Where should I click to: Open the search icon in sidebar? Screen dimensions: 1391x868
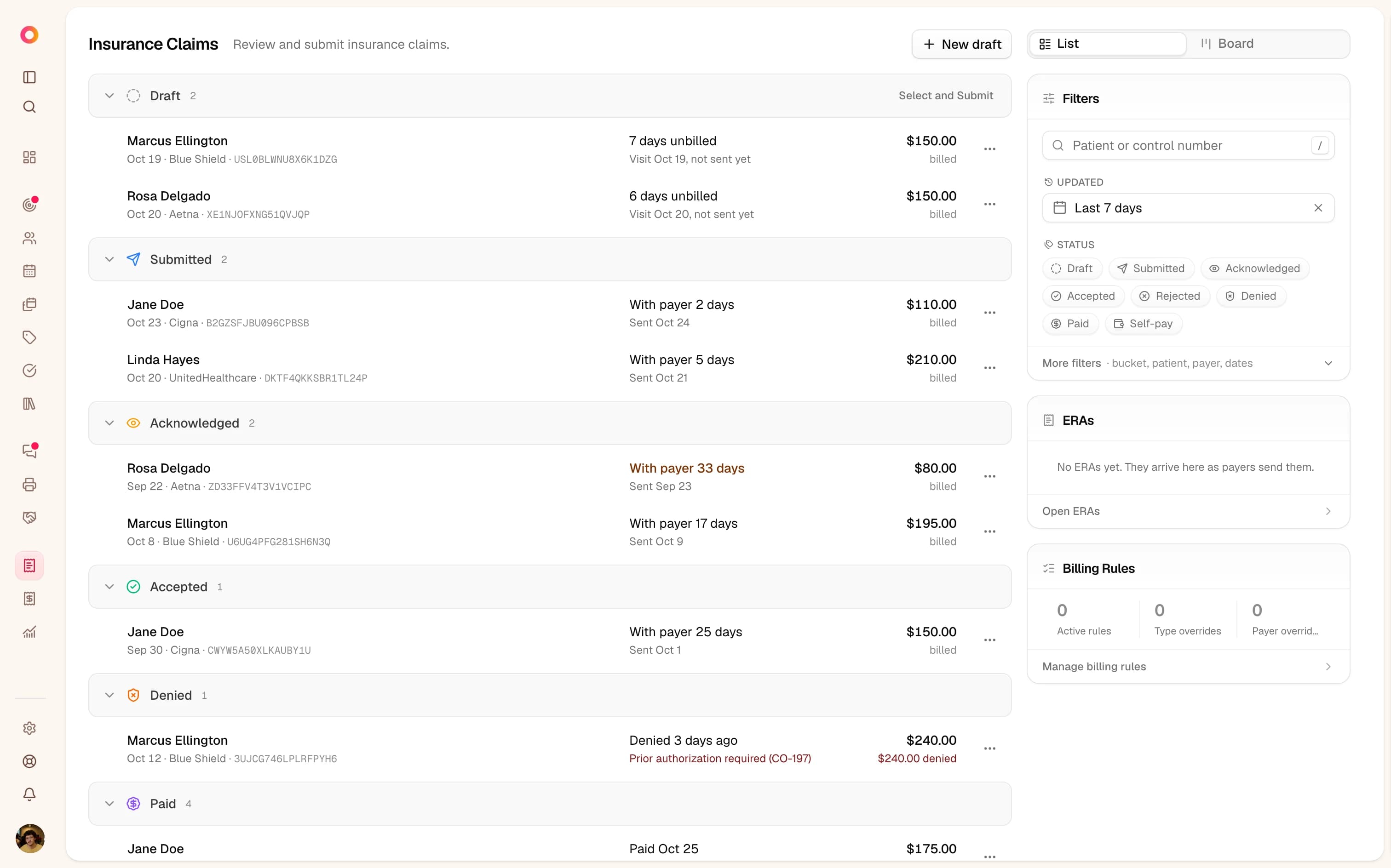(x=29, y=107)
